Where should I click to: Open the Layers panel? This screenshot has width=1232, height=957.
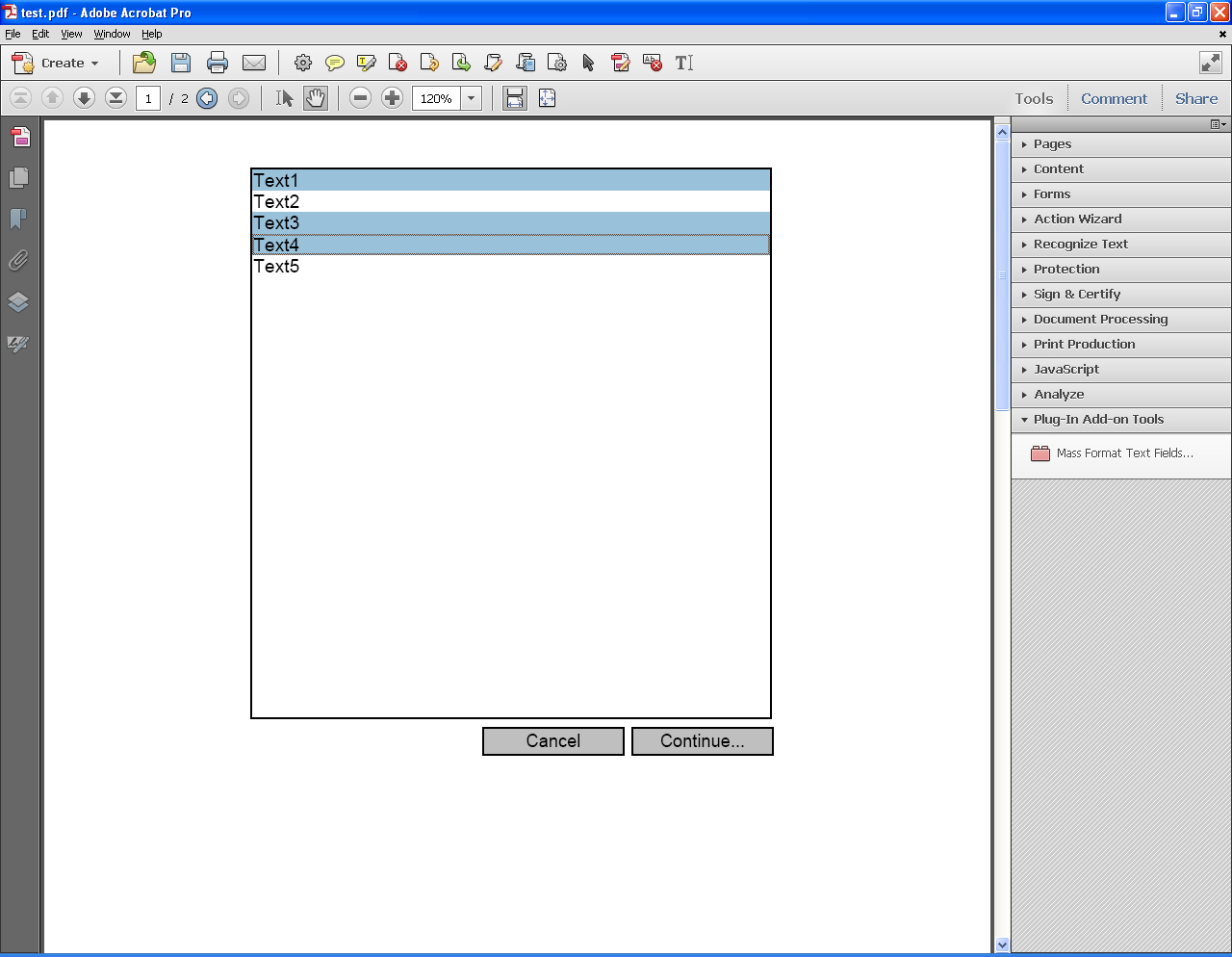click(x=19, y=301)
